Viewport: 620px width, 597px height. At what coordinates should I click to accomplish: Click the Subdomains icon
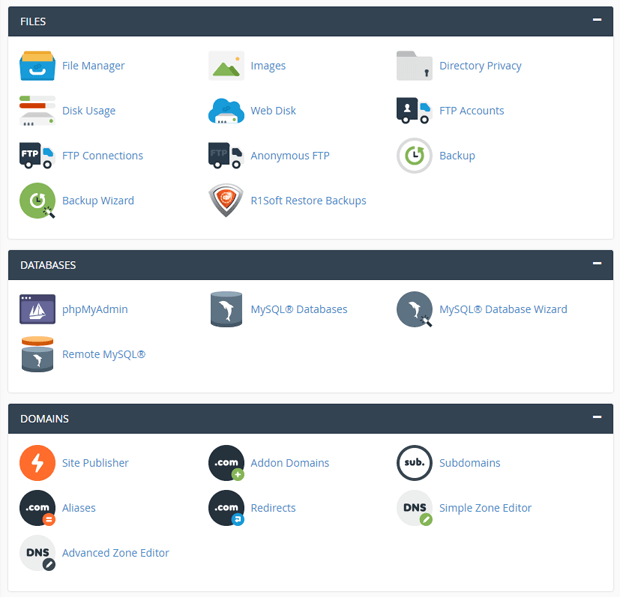(414, 463)
